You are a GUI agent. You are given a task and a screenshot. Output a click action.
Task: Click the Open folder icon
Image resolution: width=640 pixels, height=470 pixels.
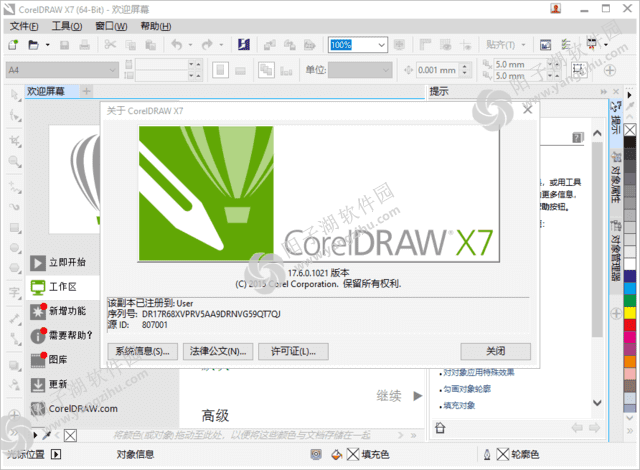(33, 44)
